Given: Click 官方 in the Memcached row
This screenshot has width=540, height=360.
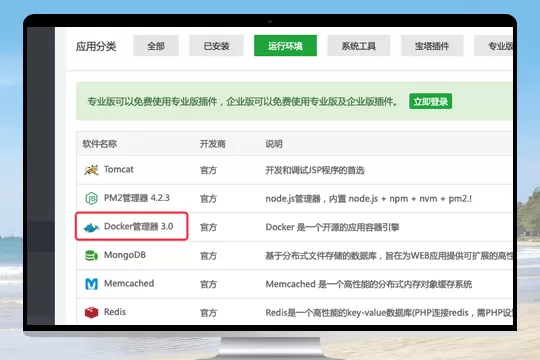Looking at the screenshot, I should click(x=208, y=284).
